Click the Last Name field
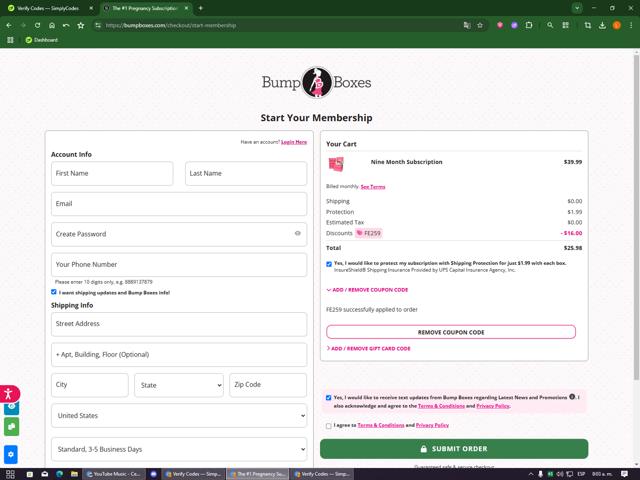This screenshot has height=480, width=640. 246,173
